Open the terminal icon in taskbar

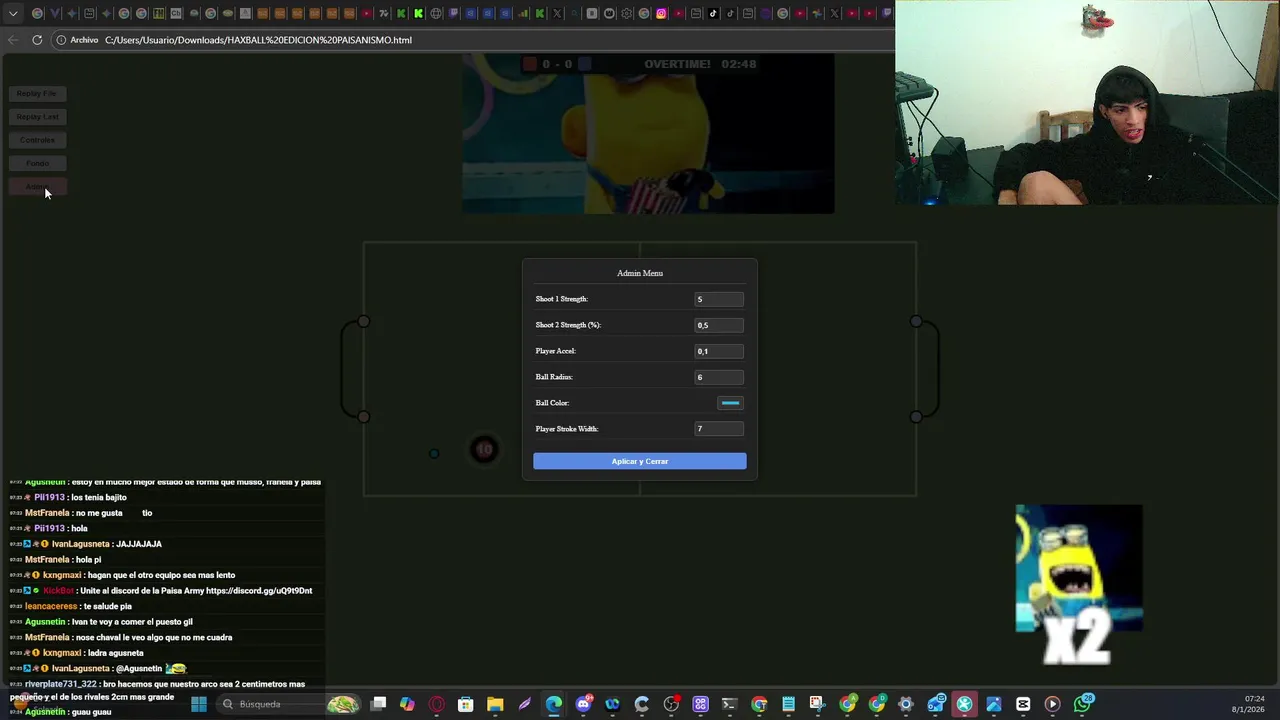[x=730, y=704]
